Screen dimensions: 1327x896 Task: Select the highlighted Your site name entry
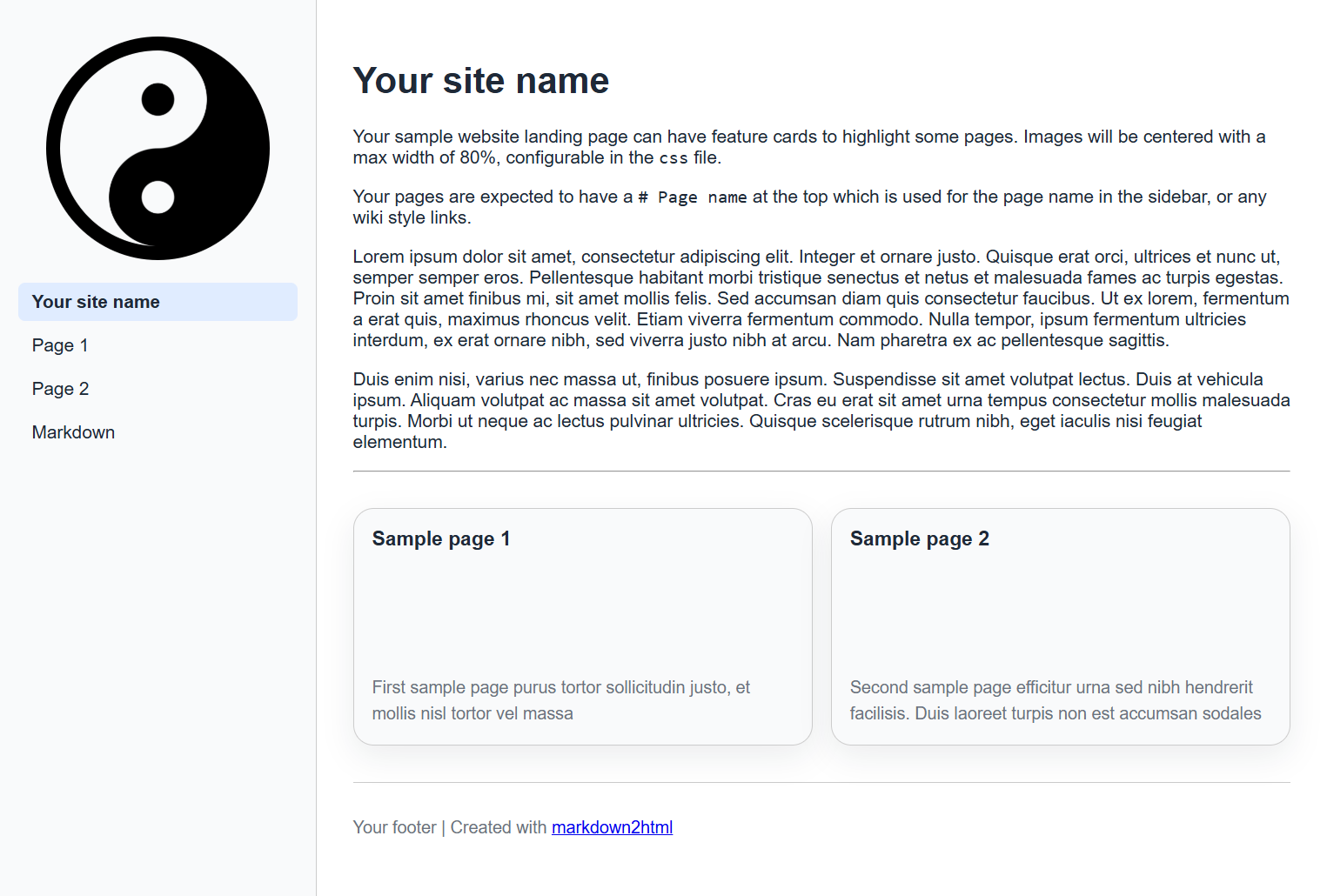click(95, 301)
